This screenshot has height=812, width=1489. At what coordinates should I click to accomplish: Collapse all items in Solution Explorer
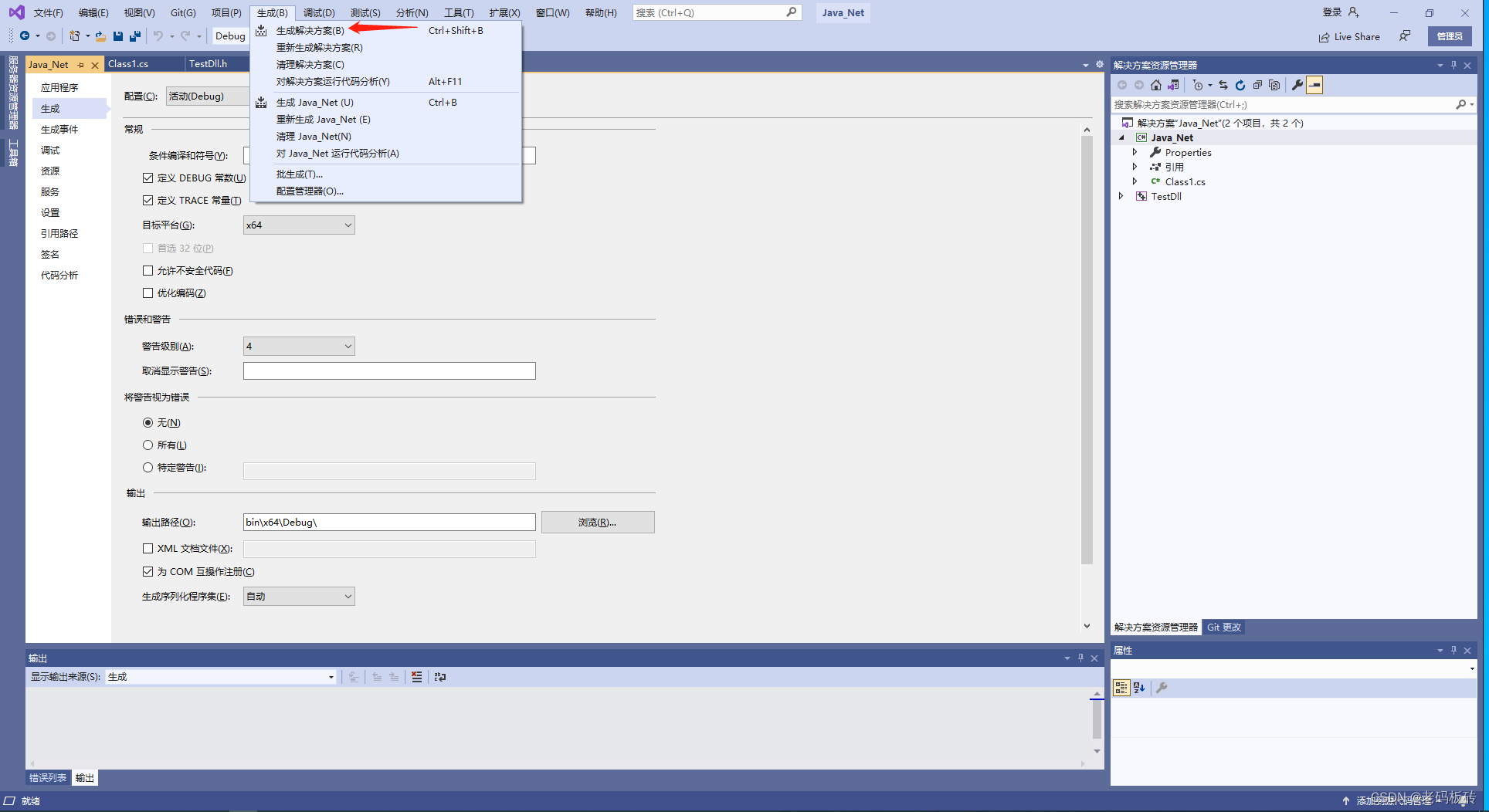[1257, 85]
